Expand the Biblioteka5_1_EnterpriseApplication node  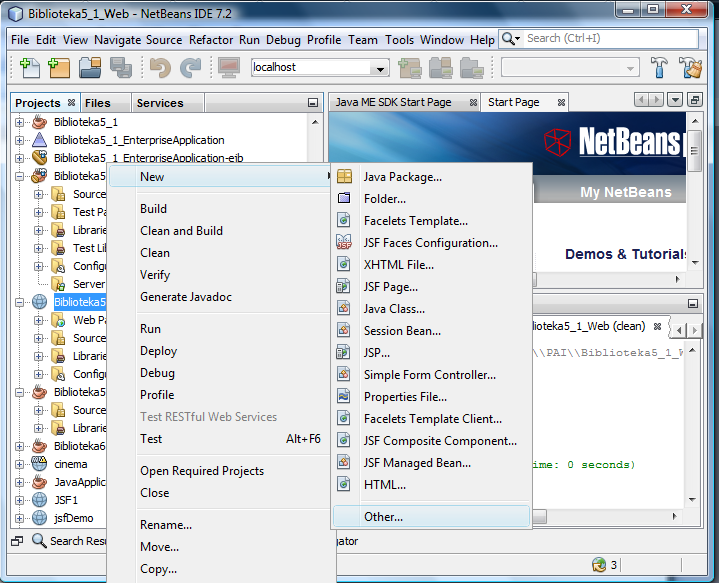point(19,140)
